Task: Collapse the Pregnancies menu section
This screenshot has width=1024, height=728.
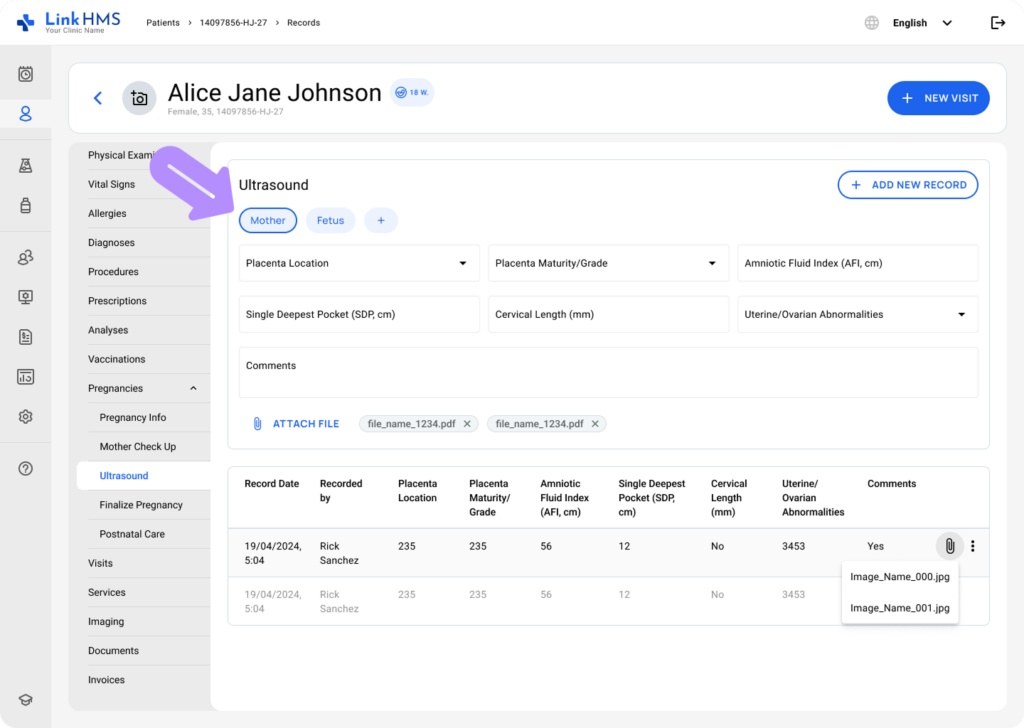Action: click(x=193, y=388)
